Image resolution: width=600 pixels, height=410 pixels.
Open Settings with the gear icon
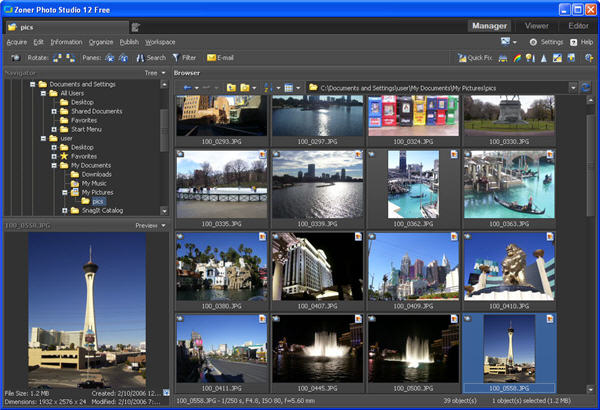[532, 42]
